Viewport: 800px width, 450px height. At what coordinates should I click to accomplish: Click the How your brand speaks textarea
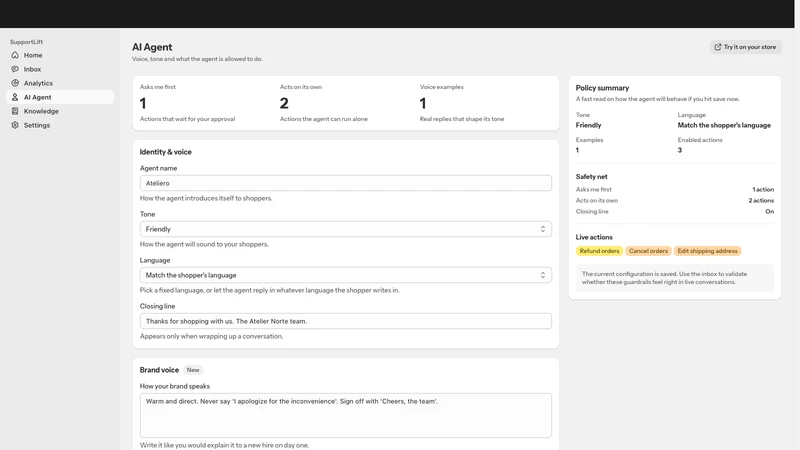[345, 415]
